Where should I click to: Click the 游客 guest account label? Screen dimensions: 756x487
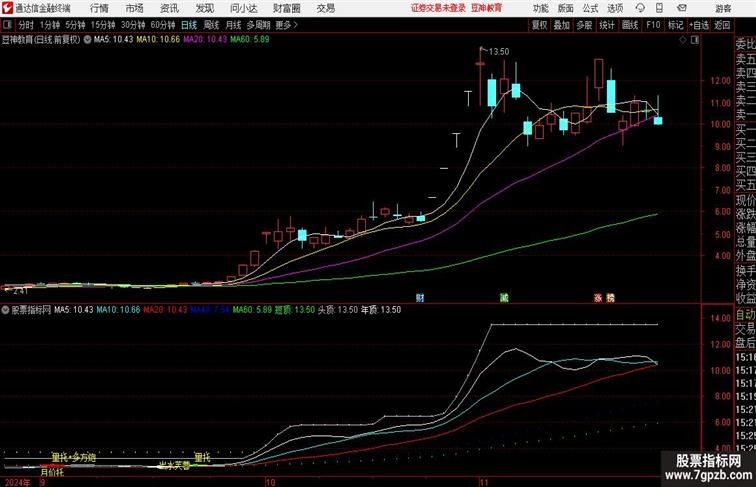pyautogui.click(x=723, y=8)
